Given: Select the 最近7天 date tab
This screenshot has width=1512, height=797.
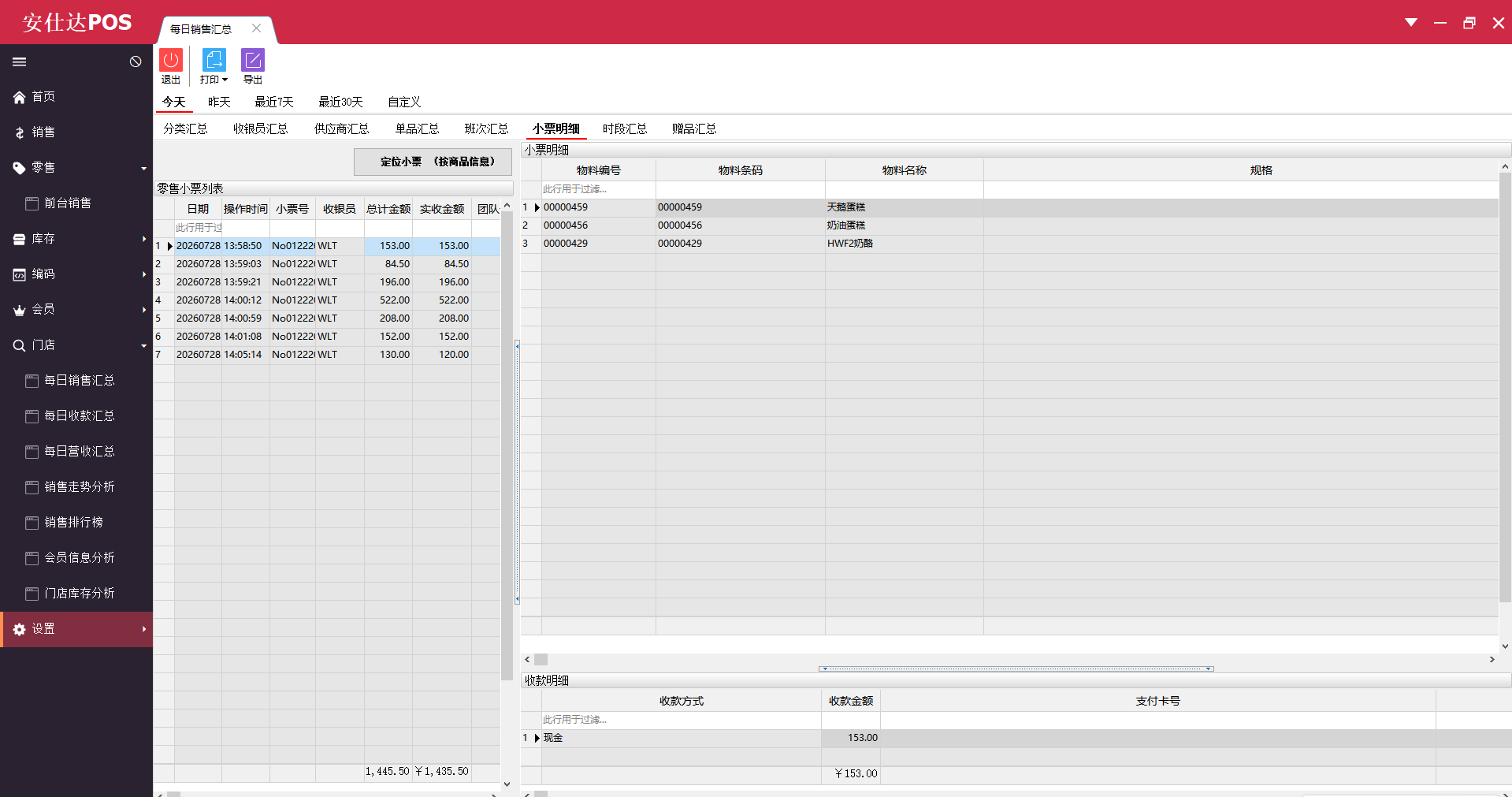Looking at the screenshot, I should coord(273,102).
